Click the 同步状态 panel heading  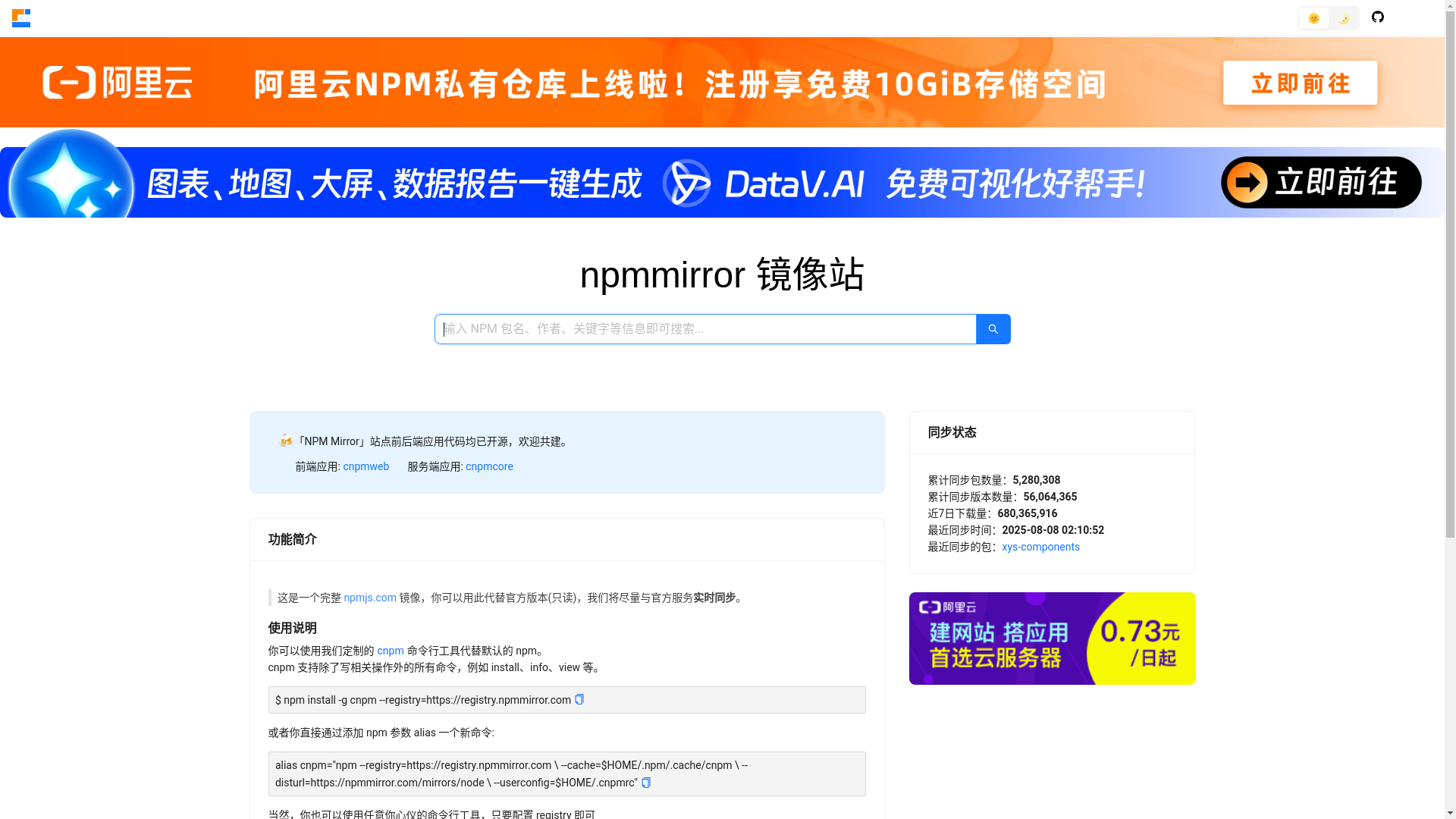pos(952,432)
